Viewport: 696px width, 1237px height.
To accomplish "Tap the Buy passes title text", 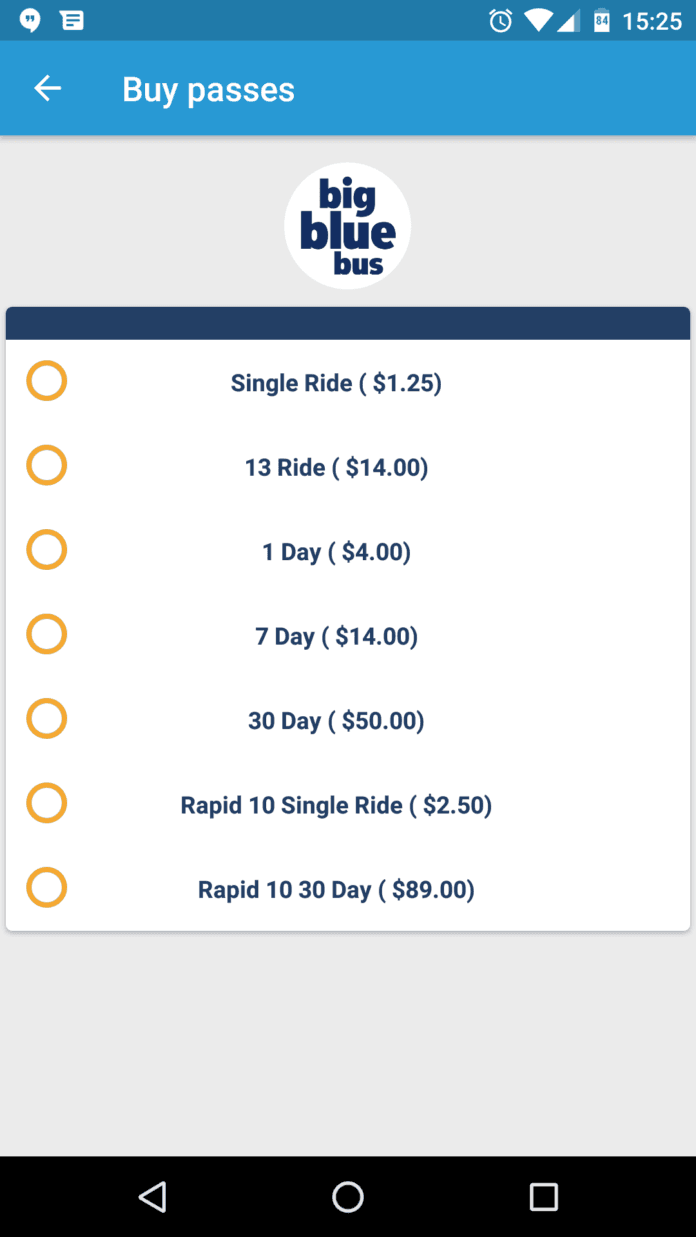I will click(x=208, y=90).
